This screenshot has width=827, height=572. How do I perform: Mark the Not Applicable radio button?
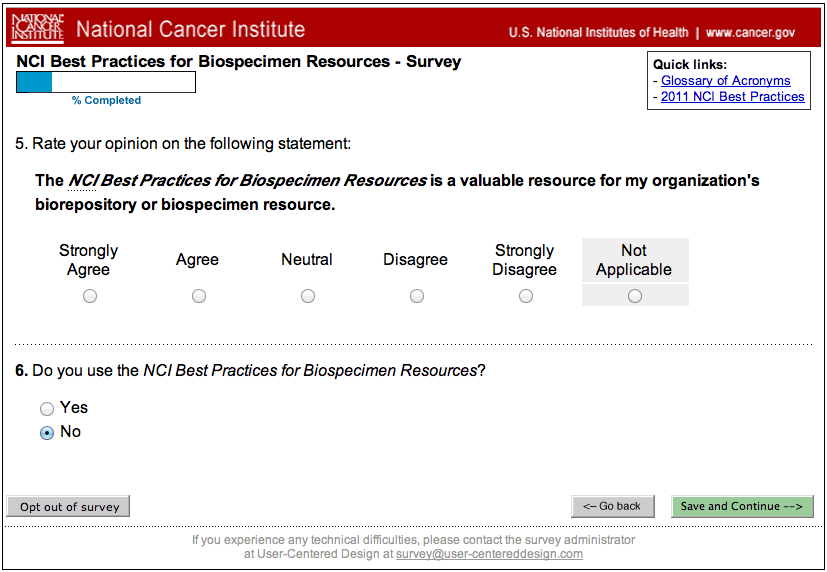pyautogui.click(x=635, y=296)
